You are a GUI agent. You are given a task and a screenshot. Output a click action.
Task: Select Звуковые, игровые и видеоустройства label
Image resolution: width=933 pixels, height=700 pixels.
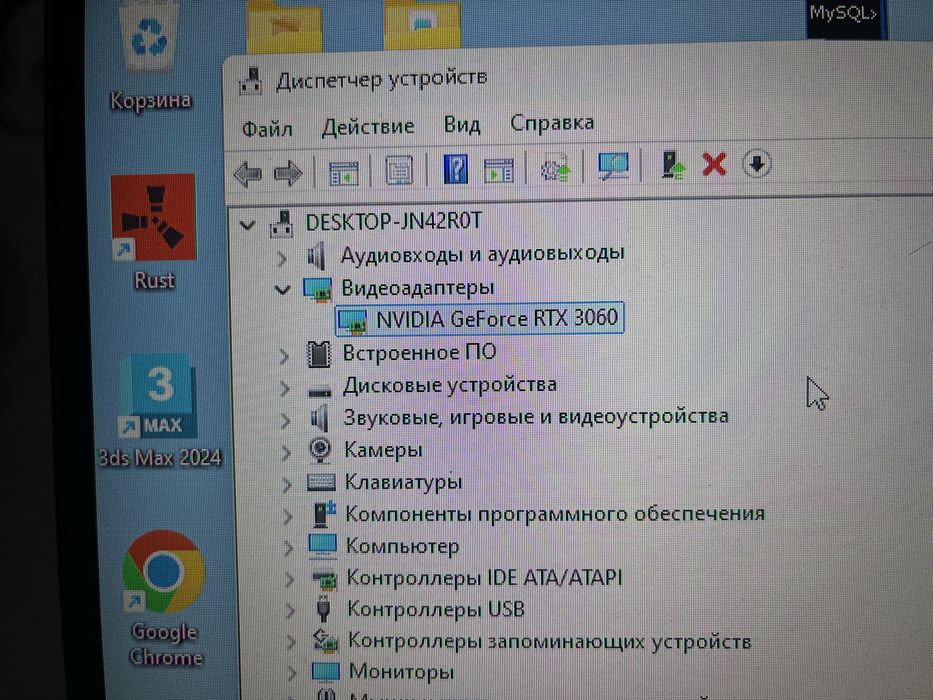click(x=536, y=417)
